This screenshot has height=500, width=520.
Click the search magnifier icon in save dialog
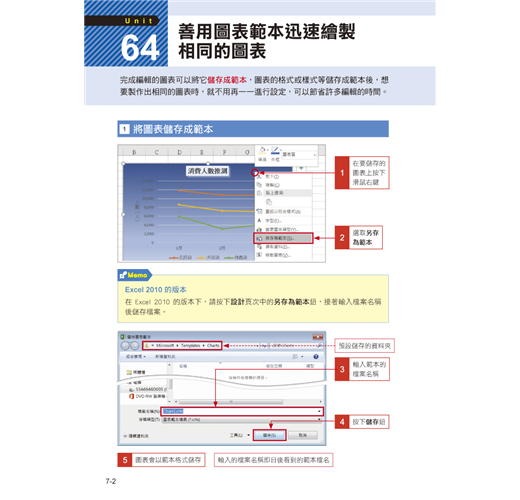(320, 346)
